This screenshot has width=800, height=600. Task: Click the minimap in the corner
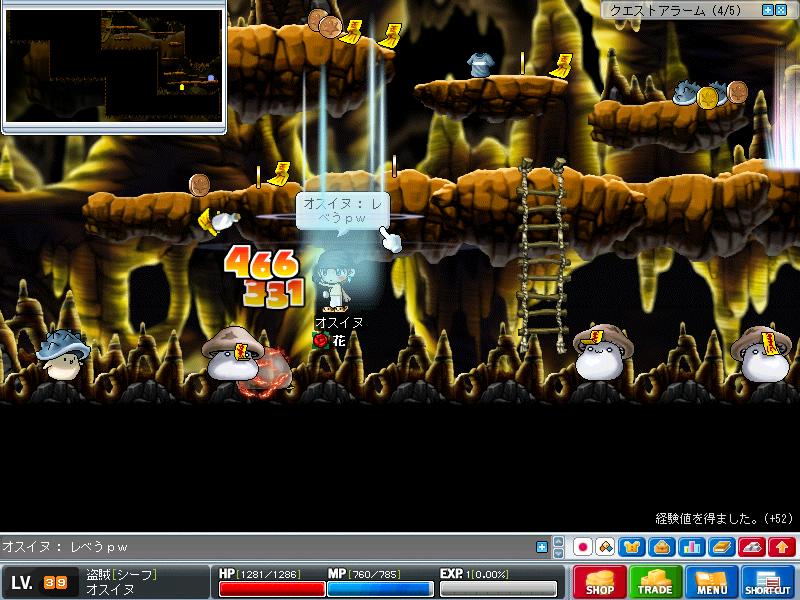(x=114, y=66)
